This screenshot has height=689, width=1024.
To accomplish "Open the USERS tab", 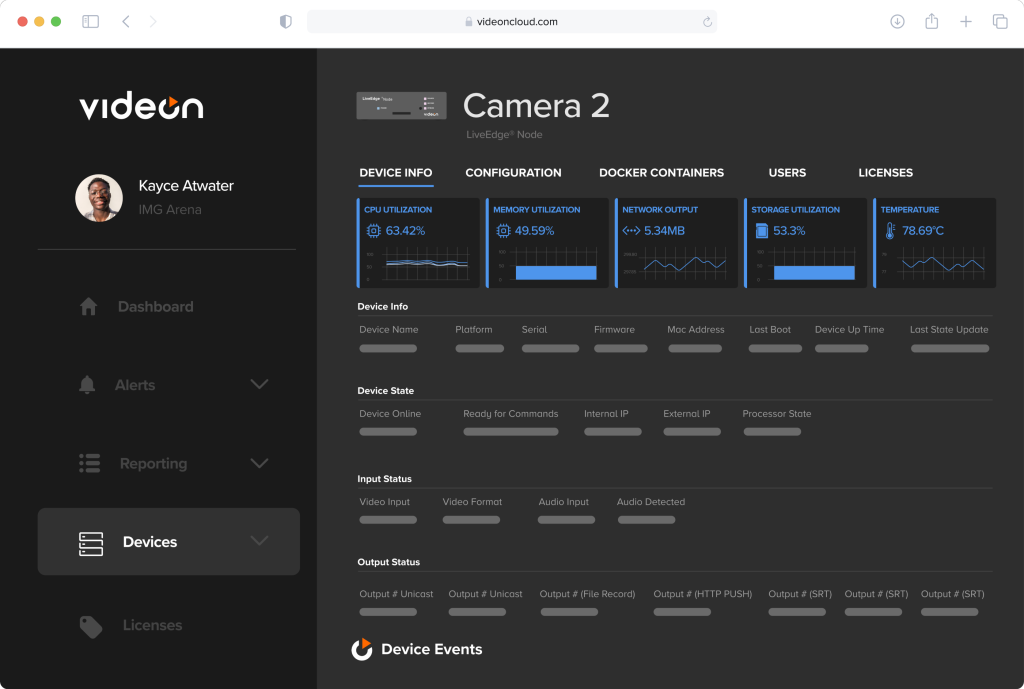I will tap(787, 172).
